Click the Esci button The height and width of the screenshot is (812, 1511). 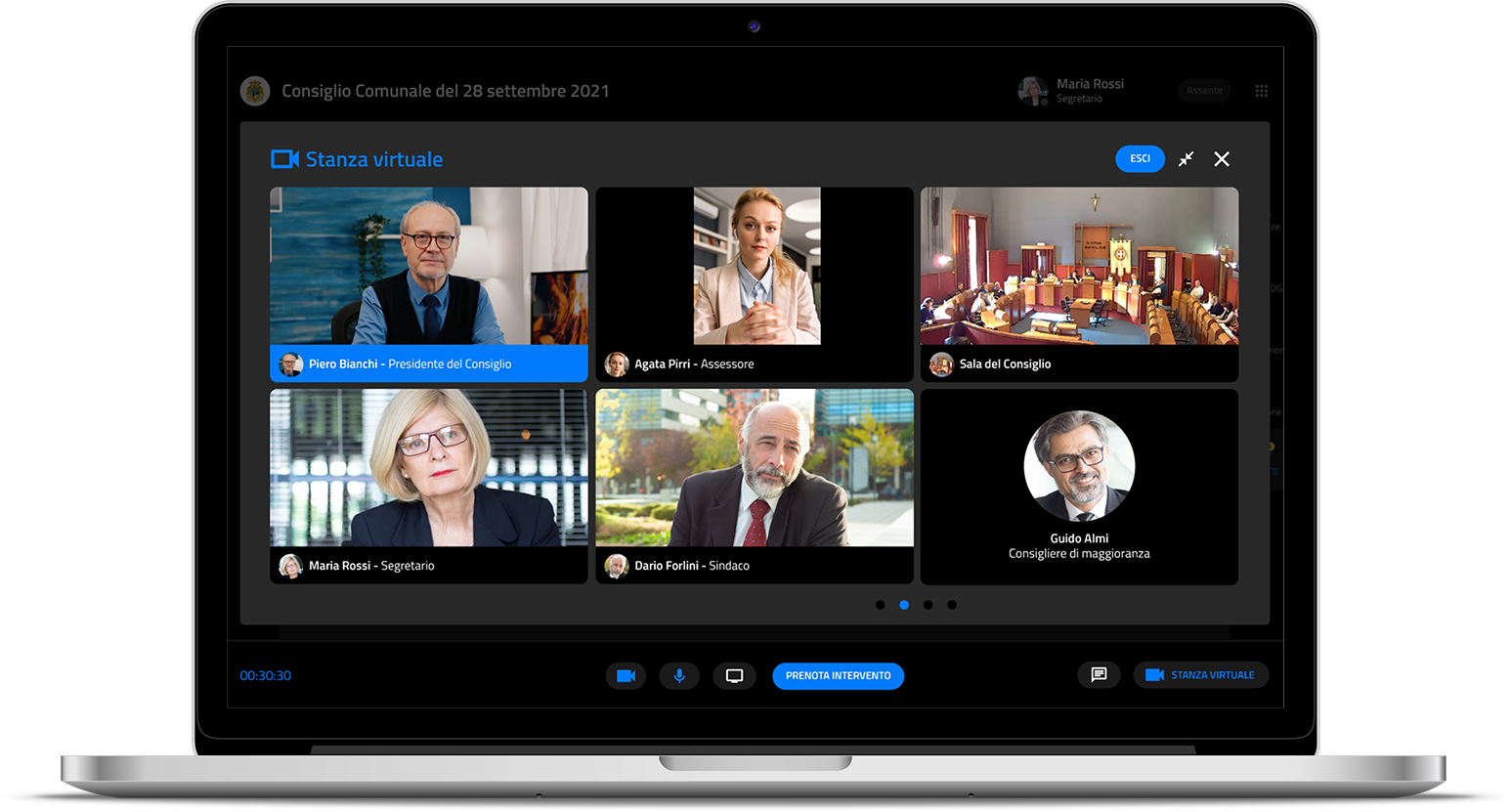pyautogui.click(x=1140, y=159)
